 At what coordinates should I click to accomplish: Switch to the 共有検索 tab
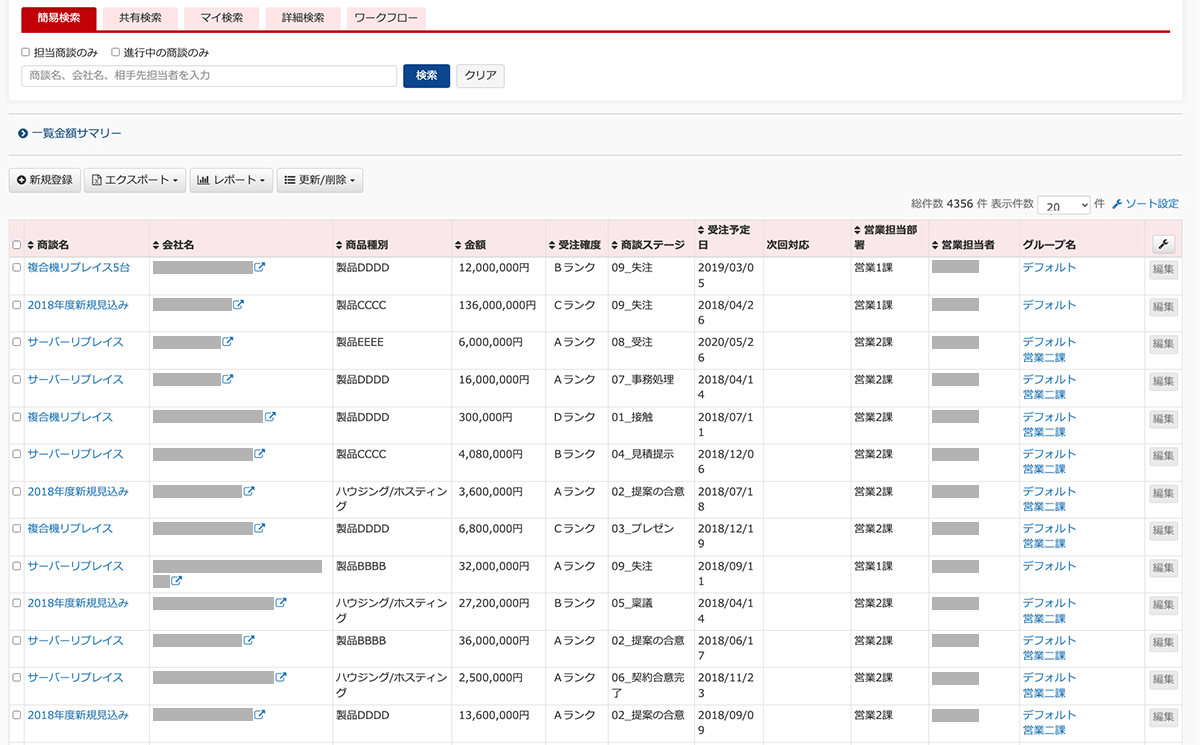tap(140, 18)
